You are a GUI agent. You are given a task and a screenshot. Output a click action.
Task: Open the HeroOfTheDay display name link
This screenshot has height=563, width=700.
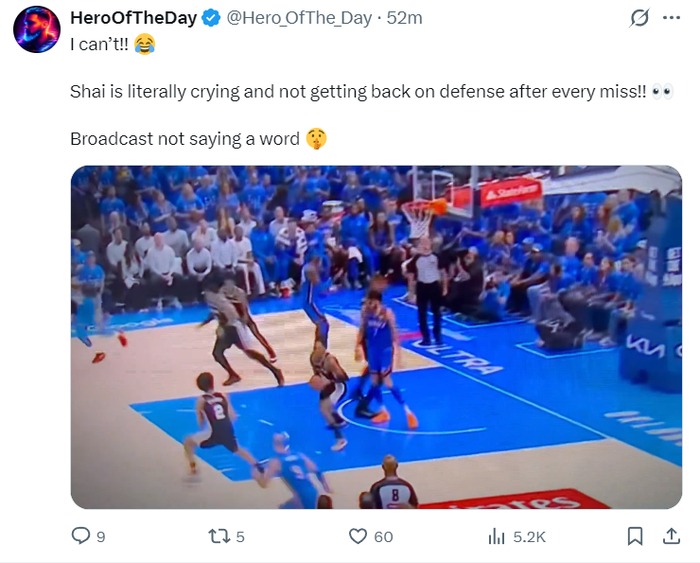133,18
